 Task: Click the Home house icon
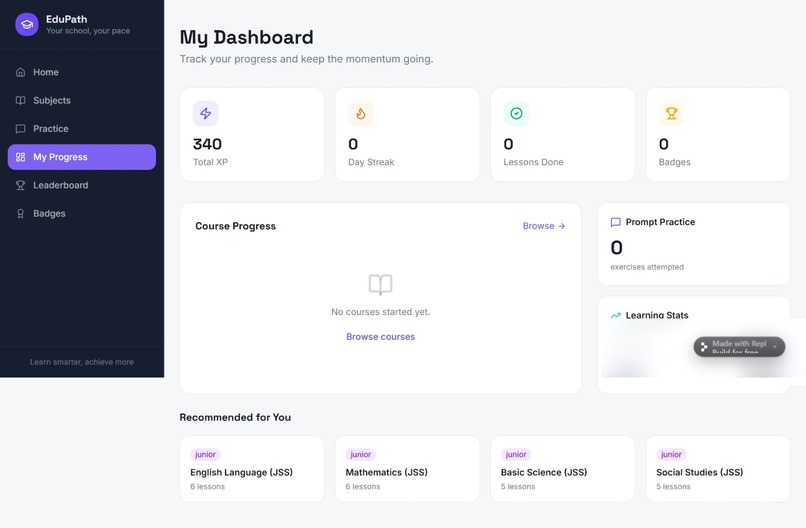tap(21, 72)
